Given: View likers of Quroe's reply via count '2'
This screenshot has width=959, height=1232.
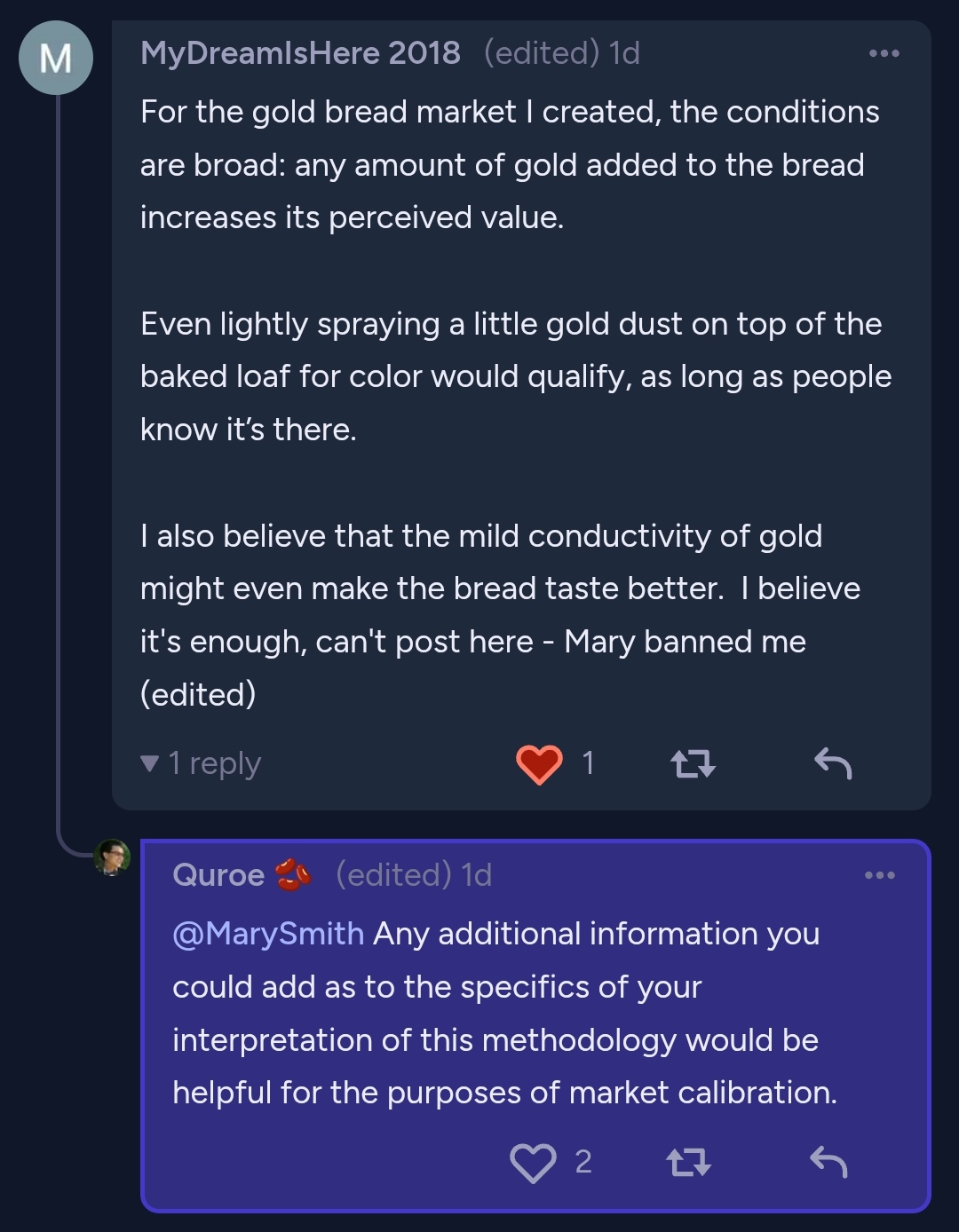Looking at the screenshot, I should [x=583, y=1162].
